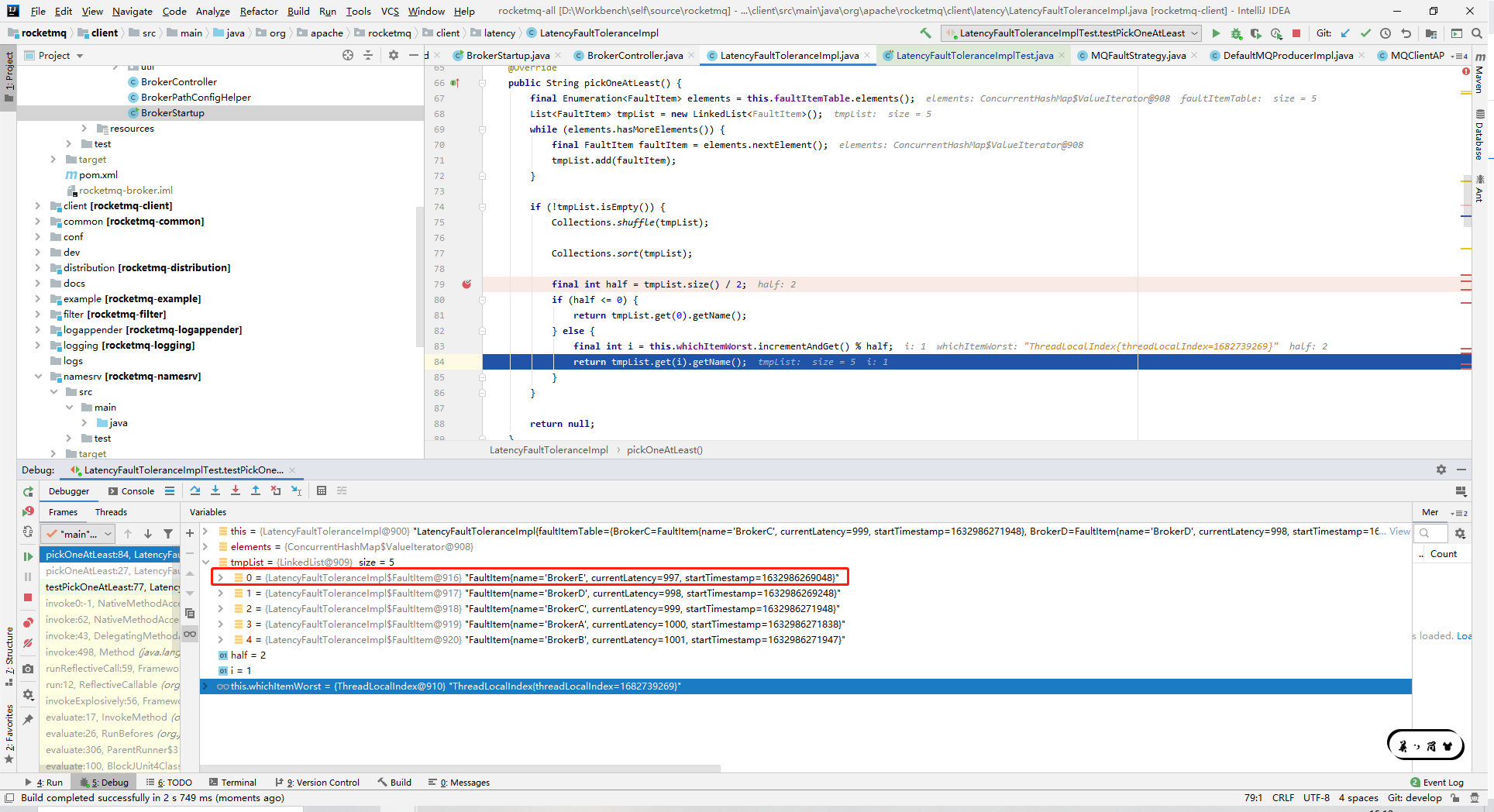Click the Build project hammer icon
The image size is (1494, 812).
point(925,33)
